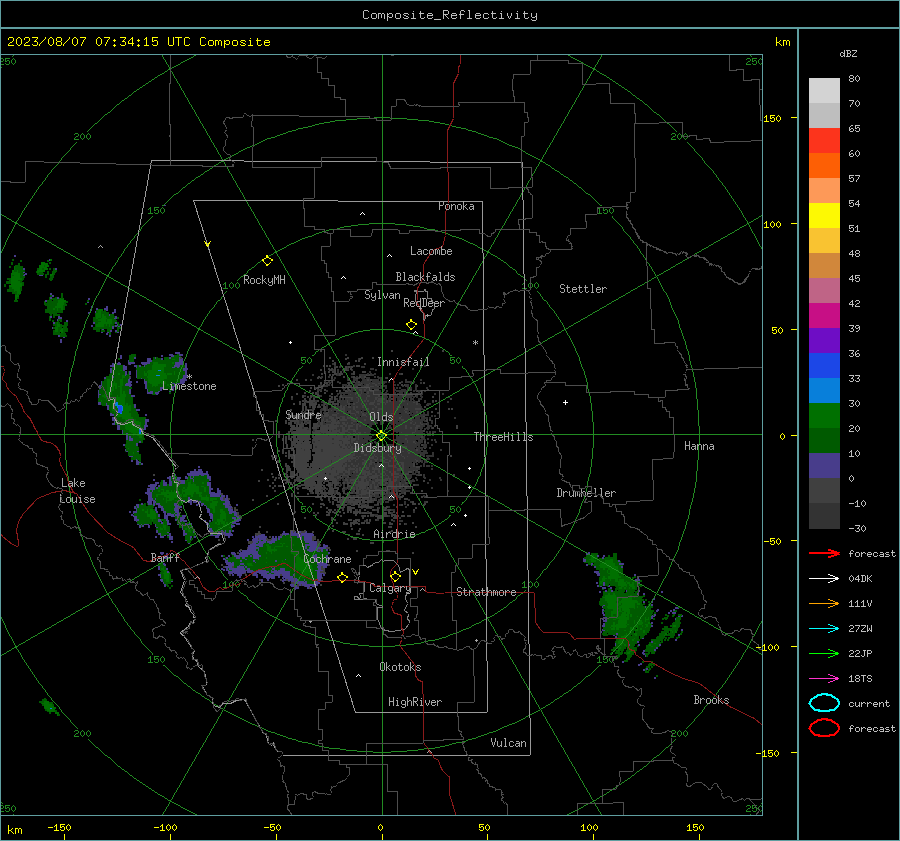The height and width of the screenshot is (841, 900).
Task: Click the Drumheller label
Action: [586, 493]
